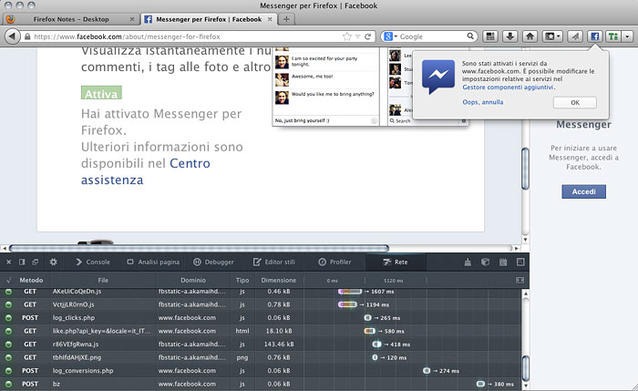Sort requests by Tipo column

coord(242,280)
